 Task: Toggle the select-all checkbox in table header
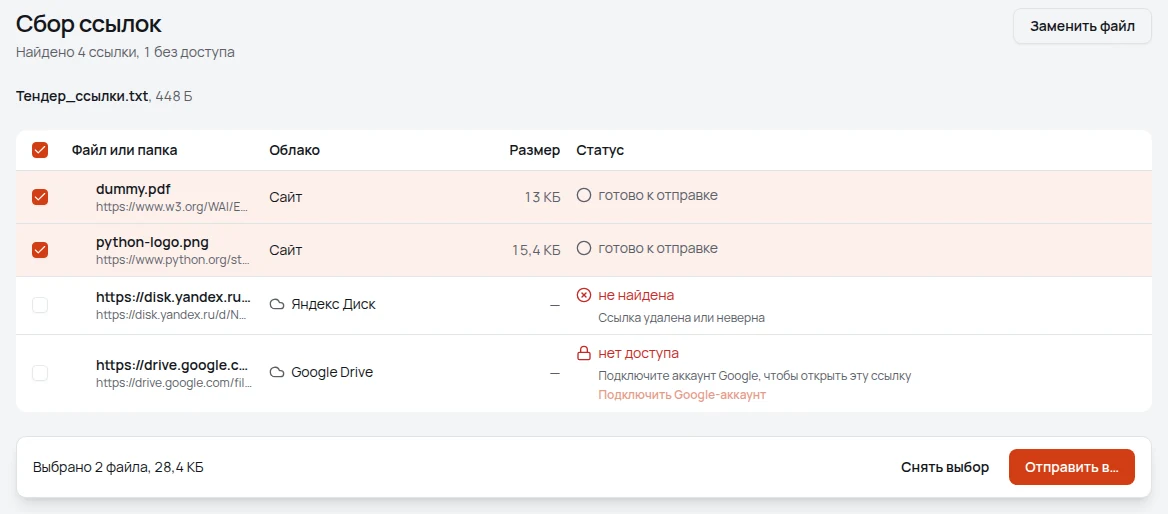click(40, 150)
